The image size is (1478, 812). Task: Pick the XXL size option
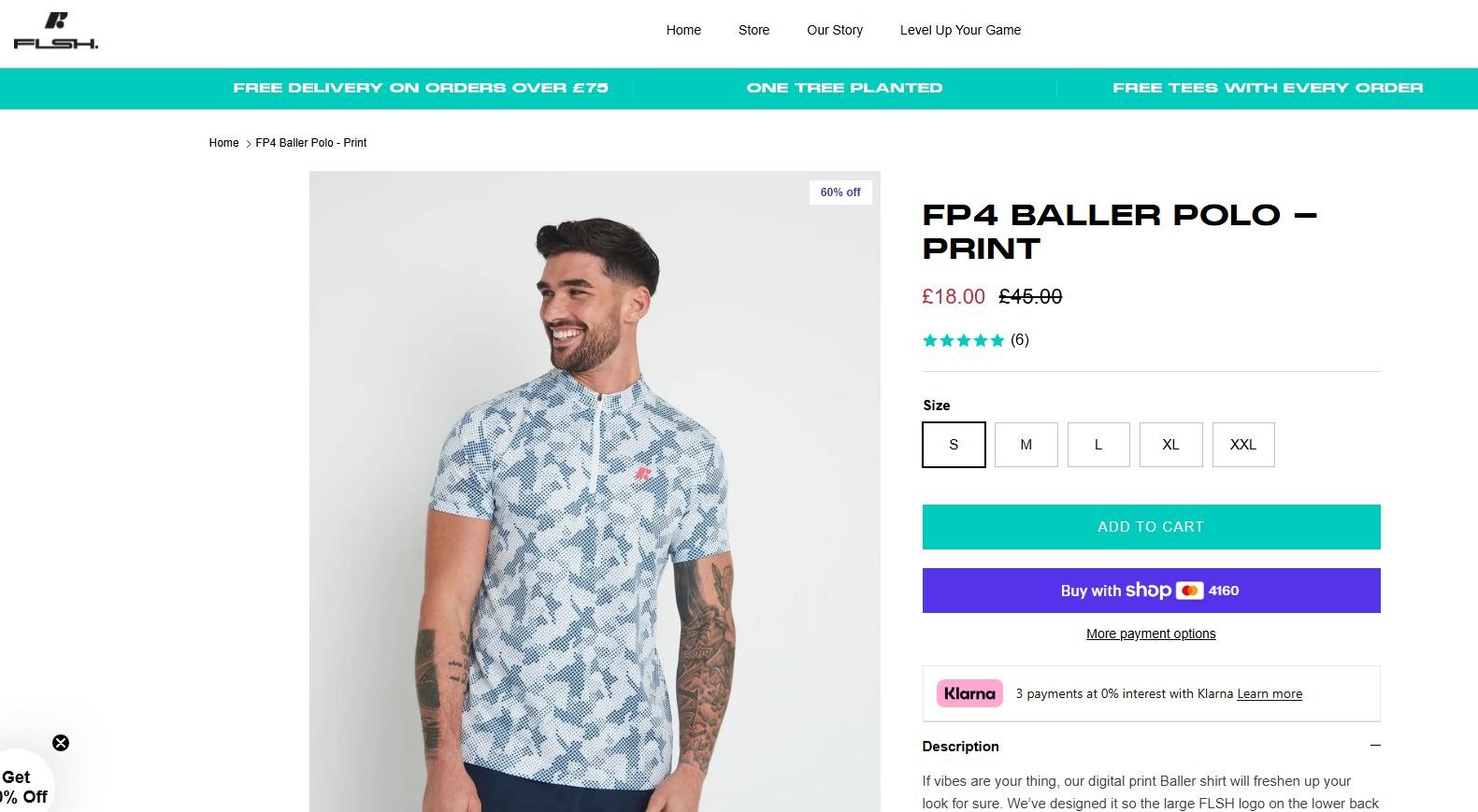1242,445
